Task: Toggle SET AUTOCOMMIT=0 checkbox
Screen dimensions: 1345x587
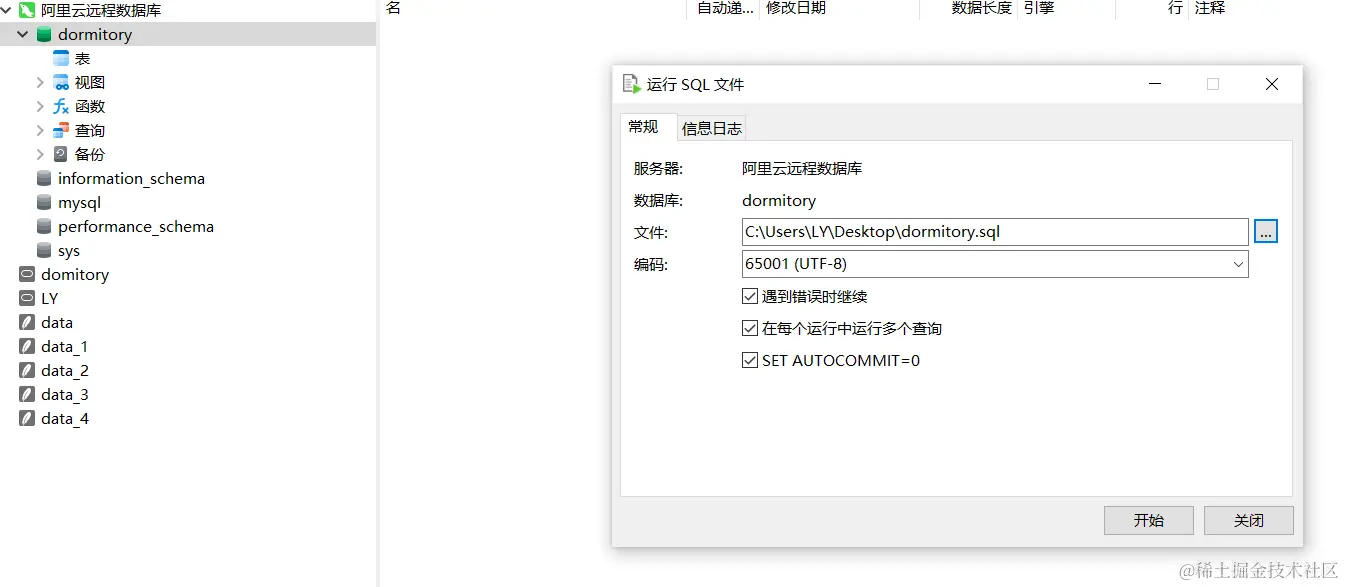Action: pos(750,360)
